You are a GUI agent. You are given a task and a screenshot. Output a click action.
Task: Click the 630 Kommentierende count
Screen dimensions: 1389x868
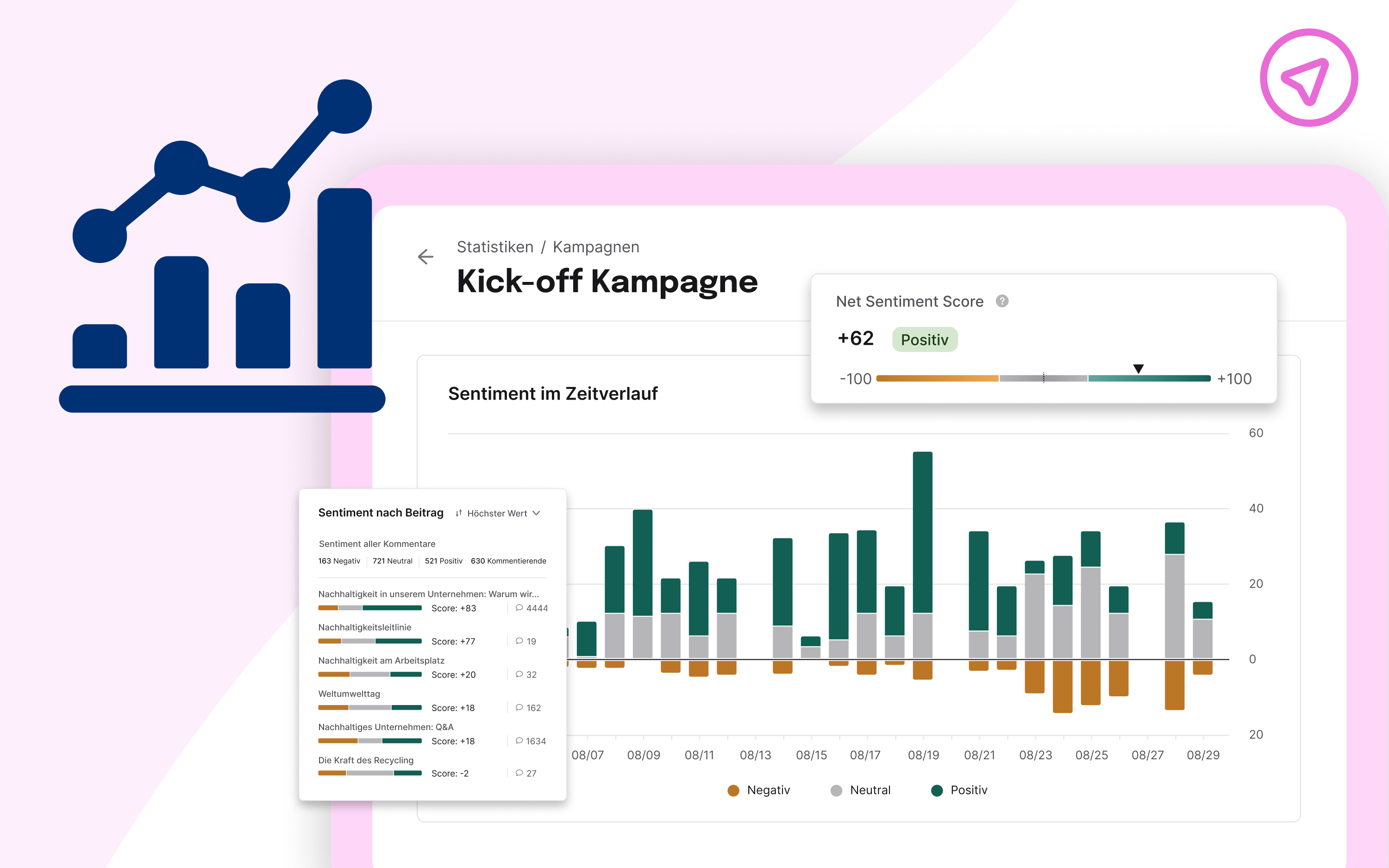[x=508, y=561]
